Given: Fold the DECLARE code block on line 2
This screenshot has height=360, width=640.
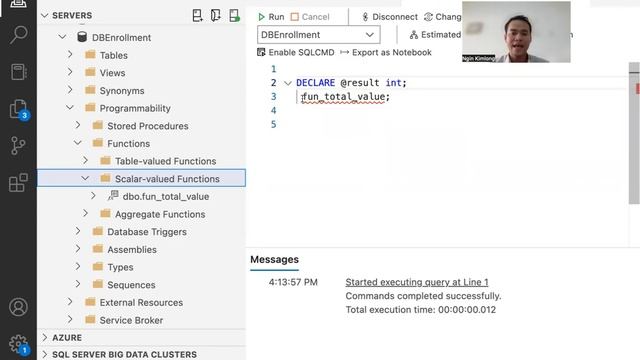Looking at the screenshot, I should click(288, 83).
